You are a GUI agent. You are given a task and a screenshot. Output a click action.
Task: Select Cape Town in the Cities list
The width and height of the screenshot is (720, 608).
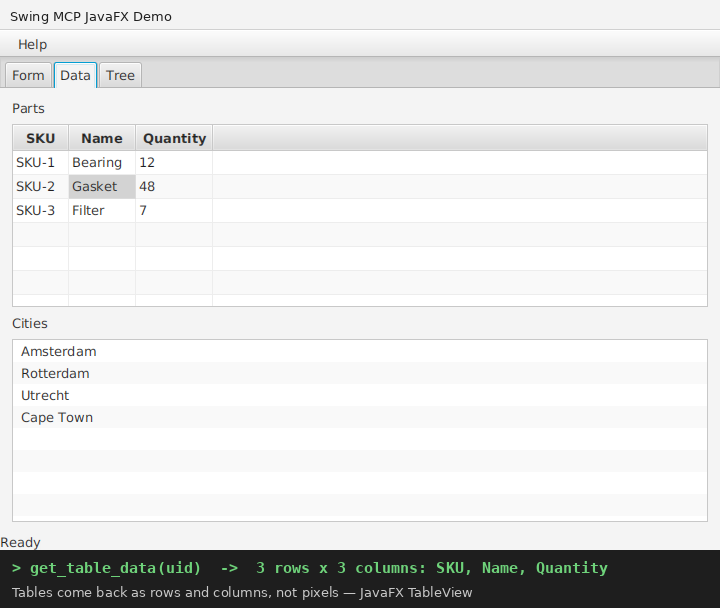[360, 417]
